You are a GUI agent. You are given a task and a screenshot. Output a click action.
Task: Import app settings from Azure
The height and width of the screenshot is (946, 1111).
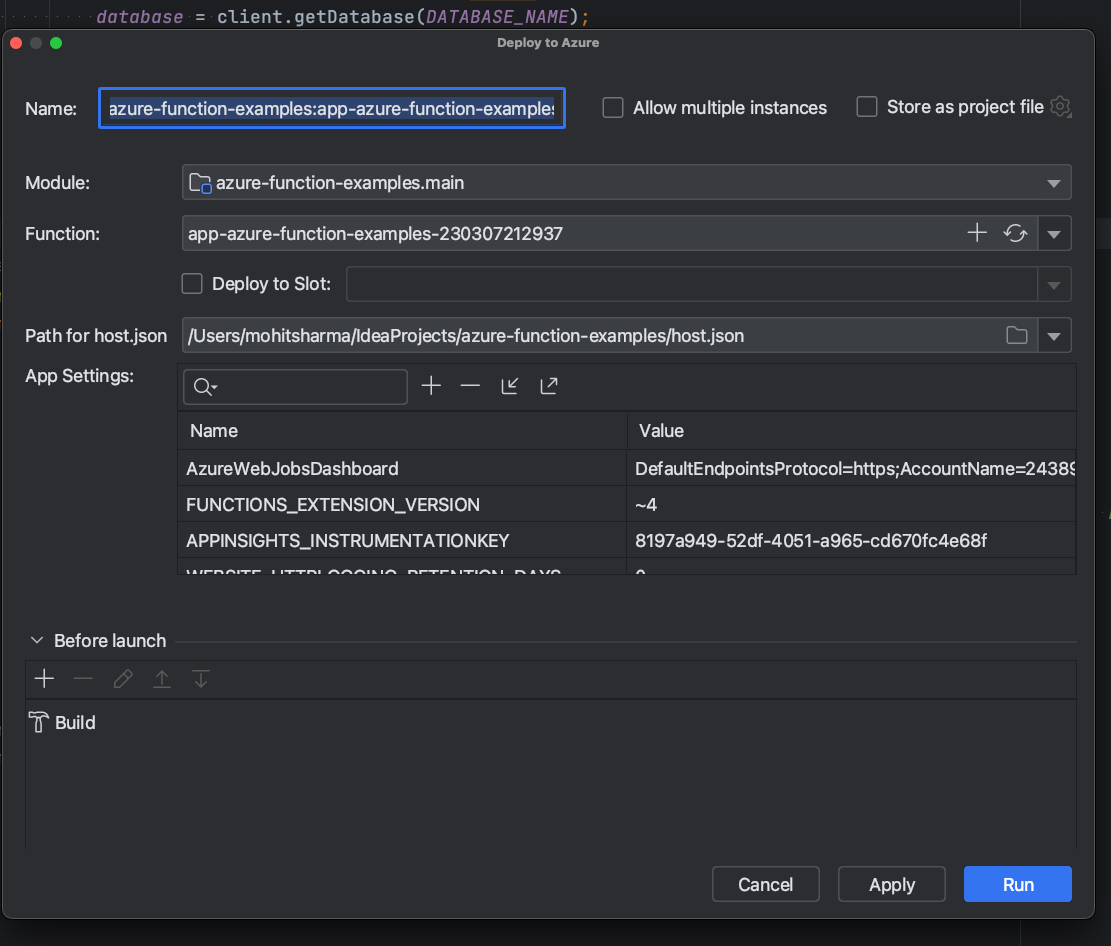(x=509, y=385)
